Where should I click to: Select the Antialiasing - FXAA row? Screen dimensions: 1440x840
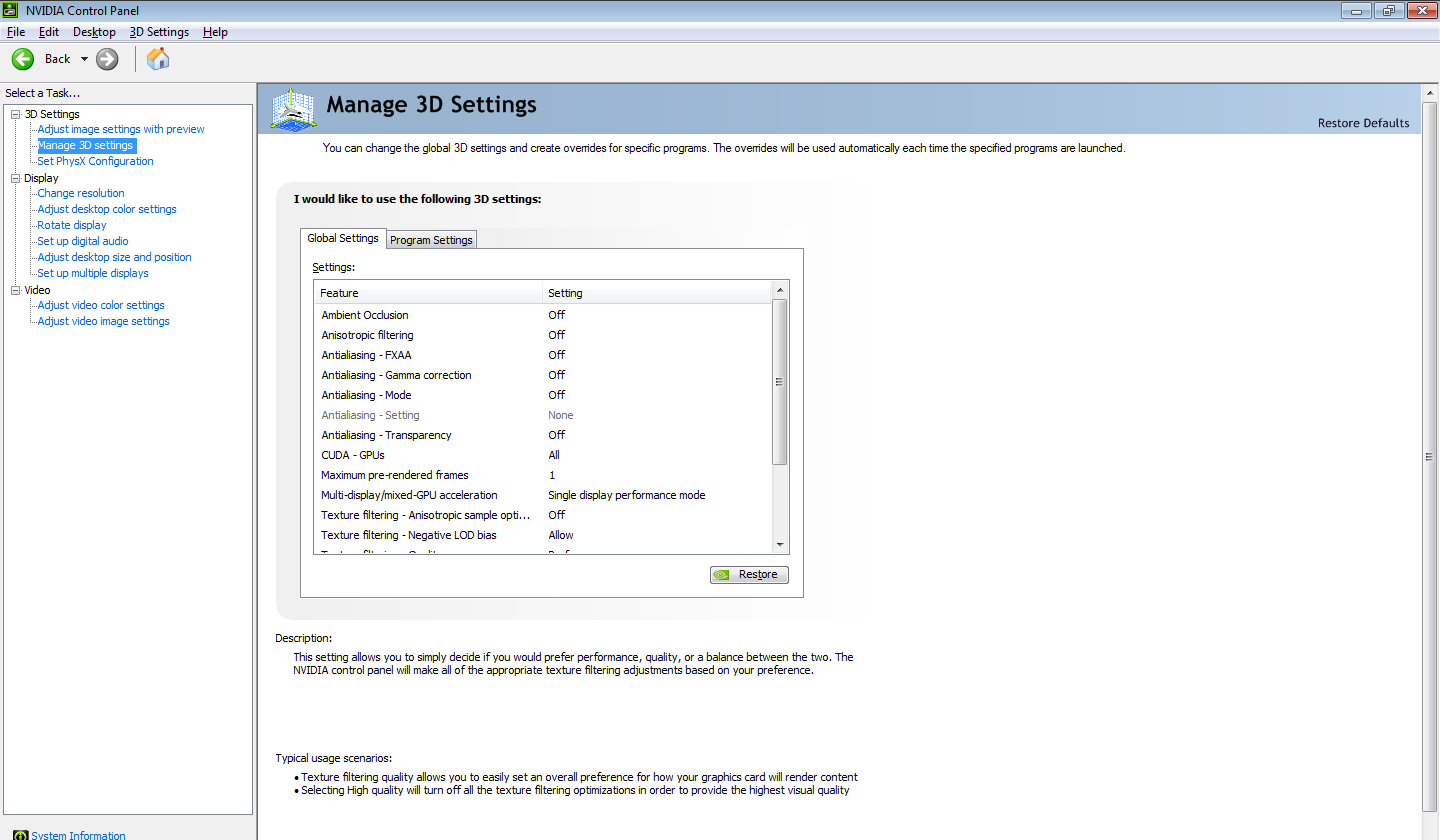543,355
